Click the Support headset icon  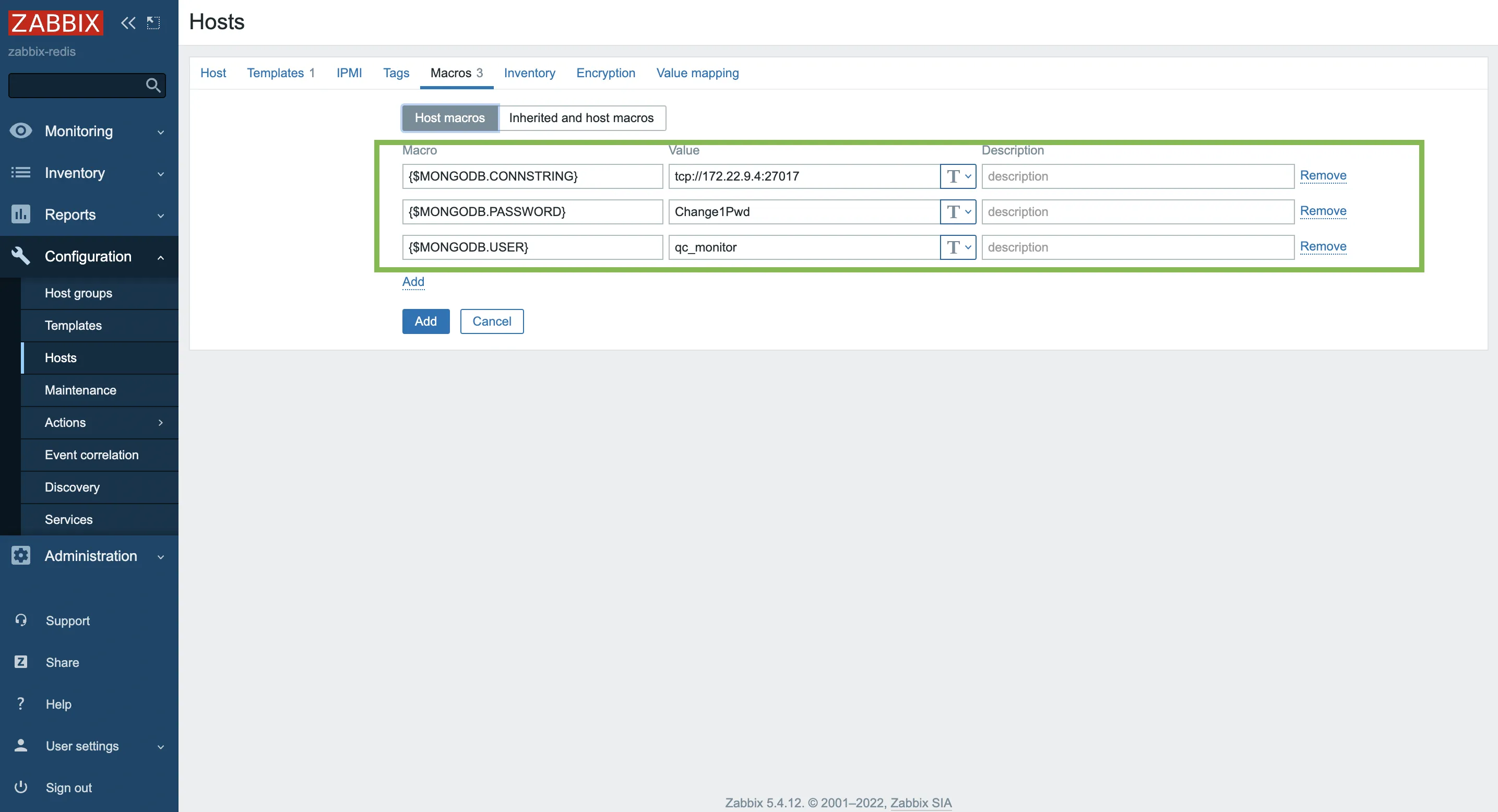click(x=21, y=620)
